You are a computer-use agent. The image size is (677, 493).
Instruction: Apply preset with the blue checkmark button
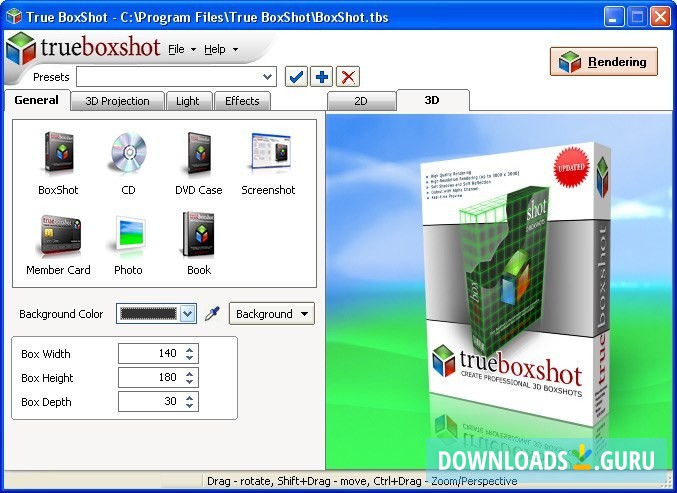click(x=296, y=77)
